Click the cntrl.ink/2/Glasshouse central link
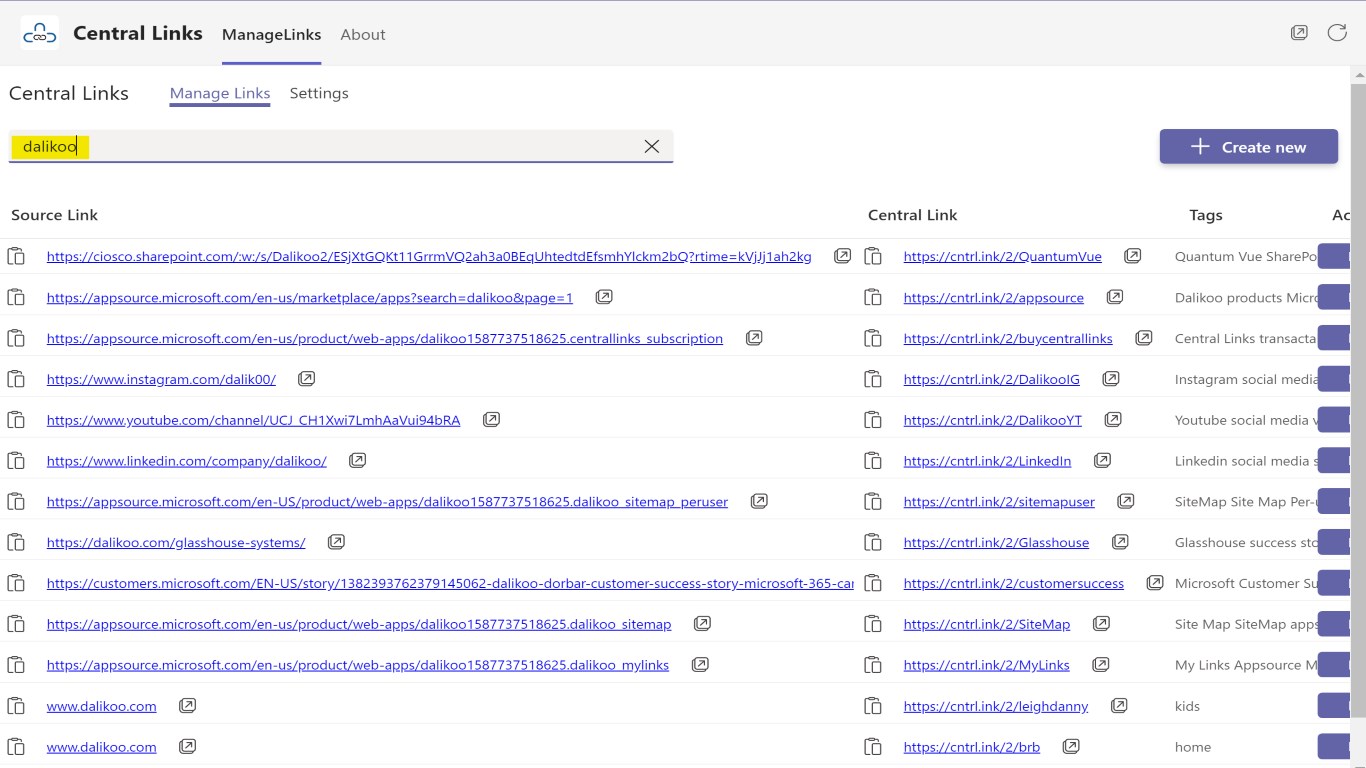1366x768 pixels. (996, 543)
